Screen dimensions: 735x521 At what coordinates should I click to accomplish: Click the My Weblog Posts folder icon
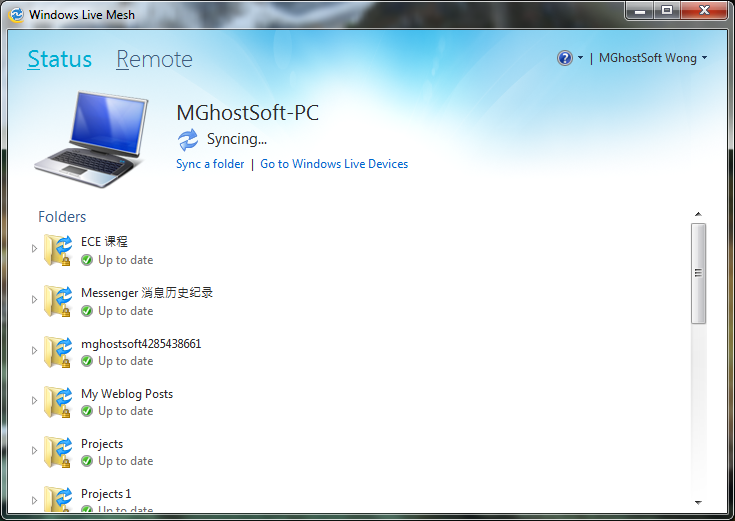pos(58,401)
